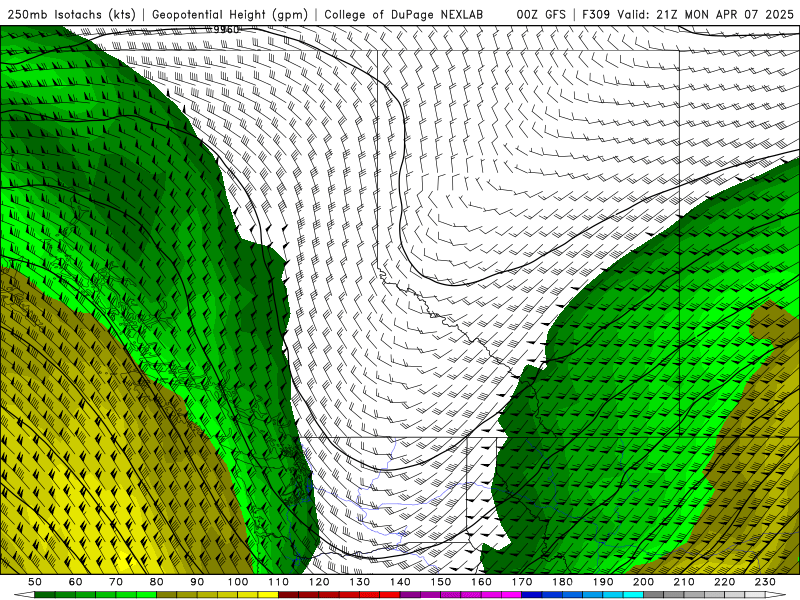Click the '140' color bar label

coord(400,582)
